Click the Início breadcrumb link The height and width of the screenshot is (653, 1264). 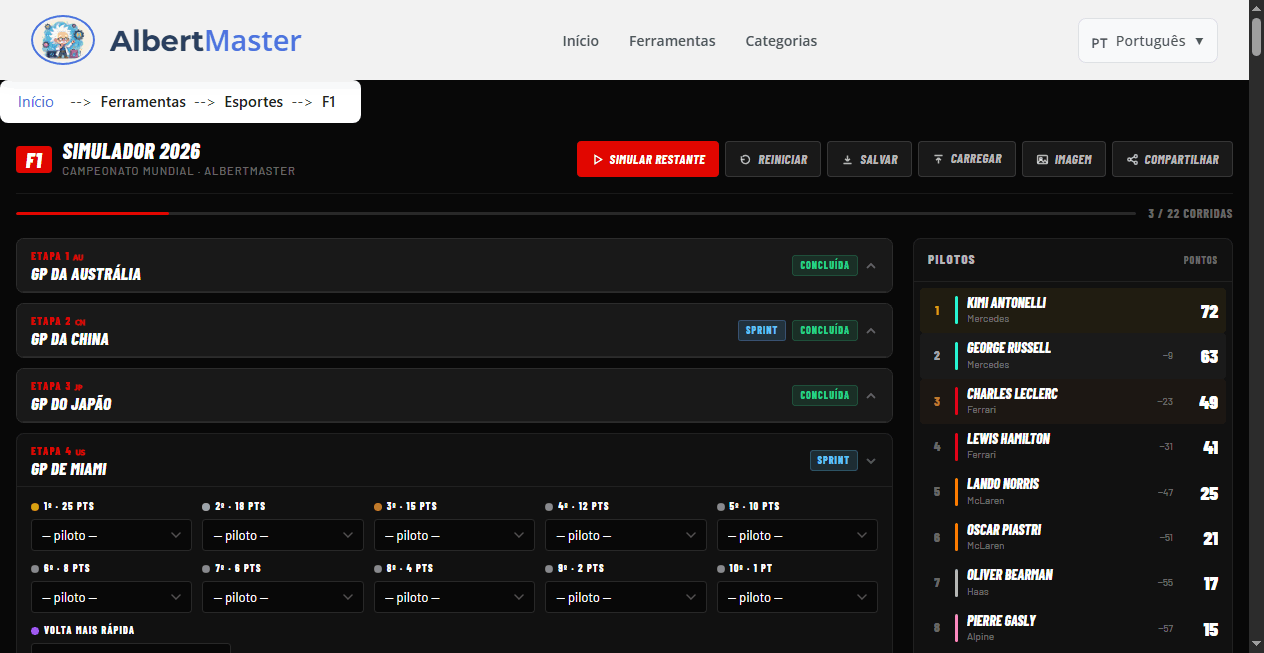(35, 101)
